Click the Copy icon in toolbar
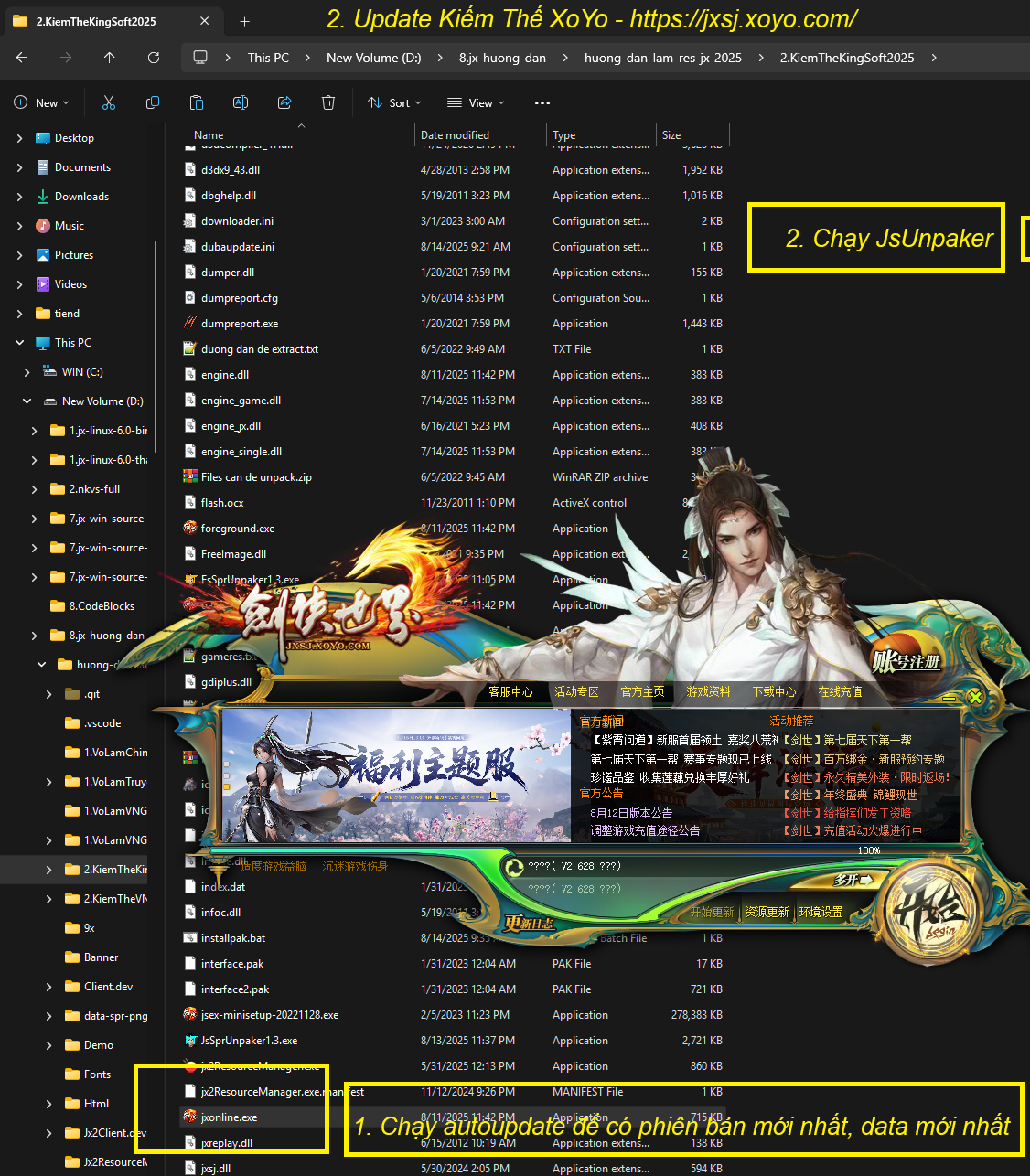 tap(153, 102)
